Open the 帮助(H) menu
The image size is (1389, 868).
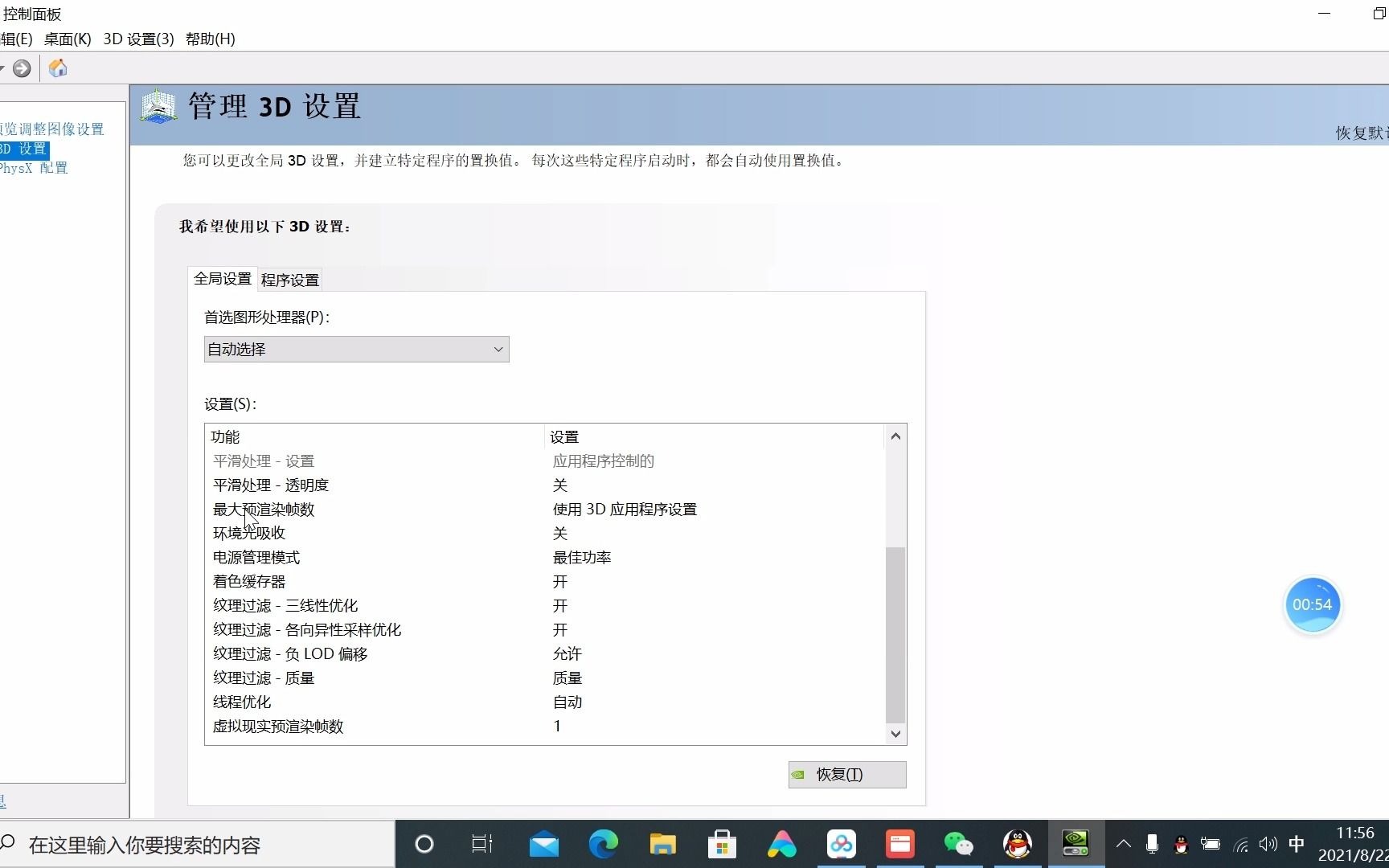pyautogui.click(x=209, y=39)
